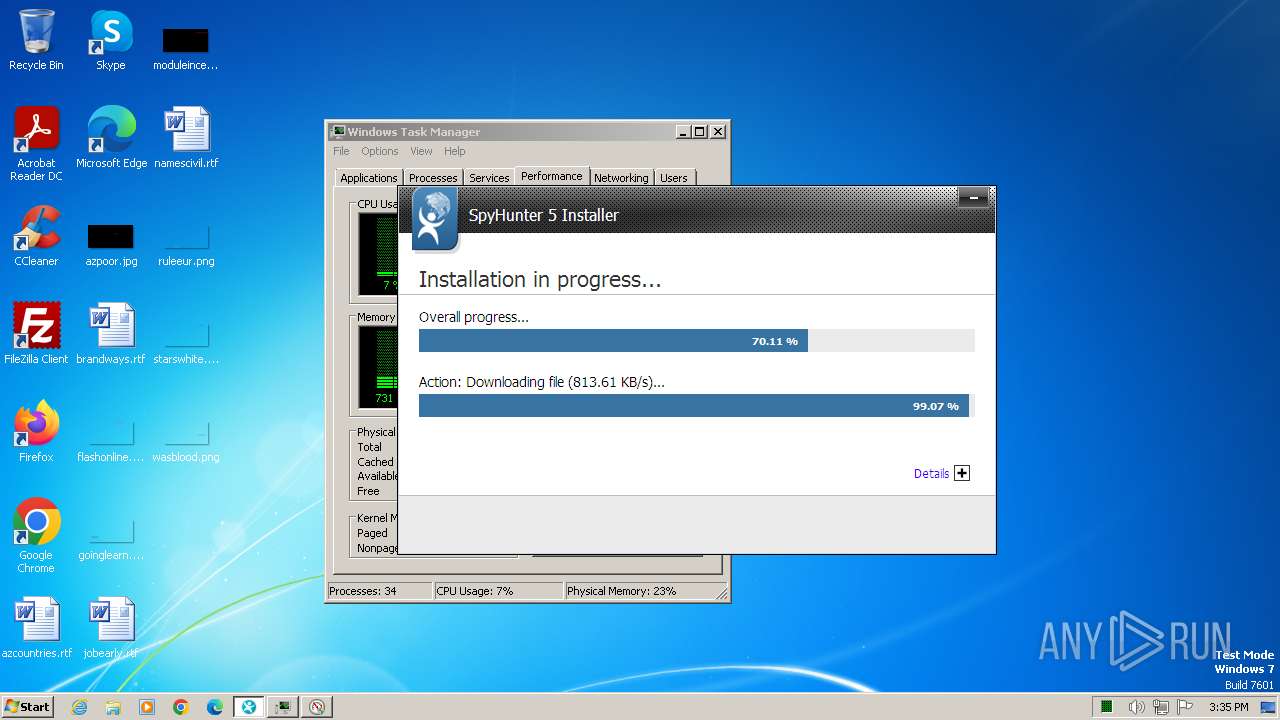Open the media player taskbar icon

pos(147,707)
